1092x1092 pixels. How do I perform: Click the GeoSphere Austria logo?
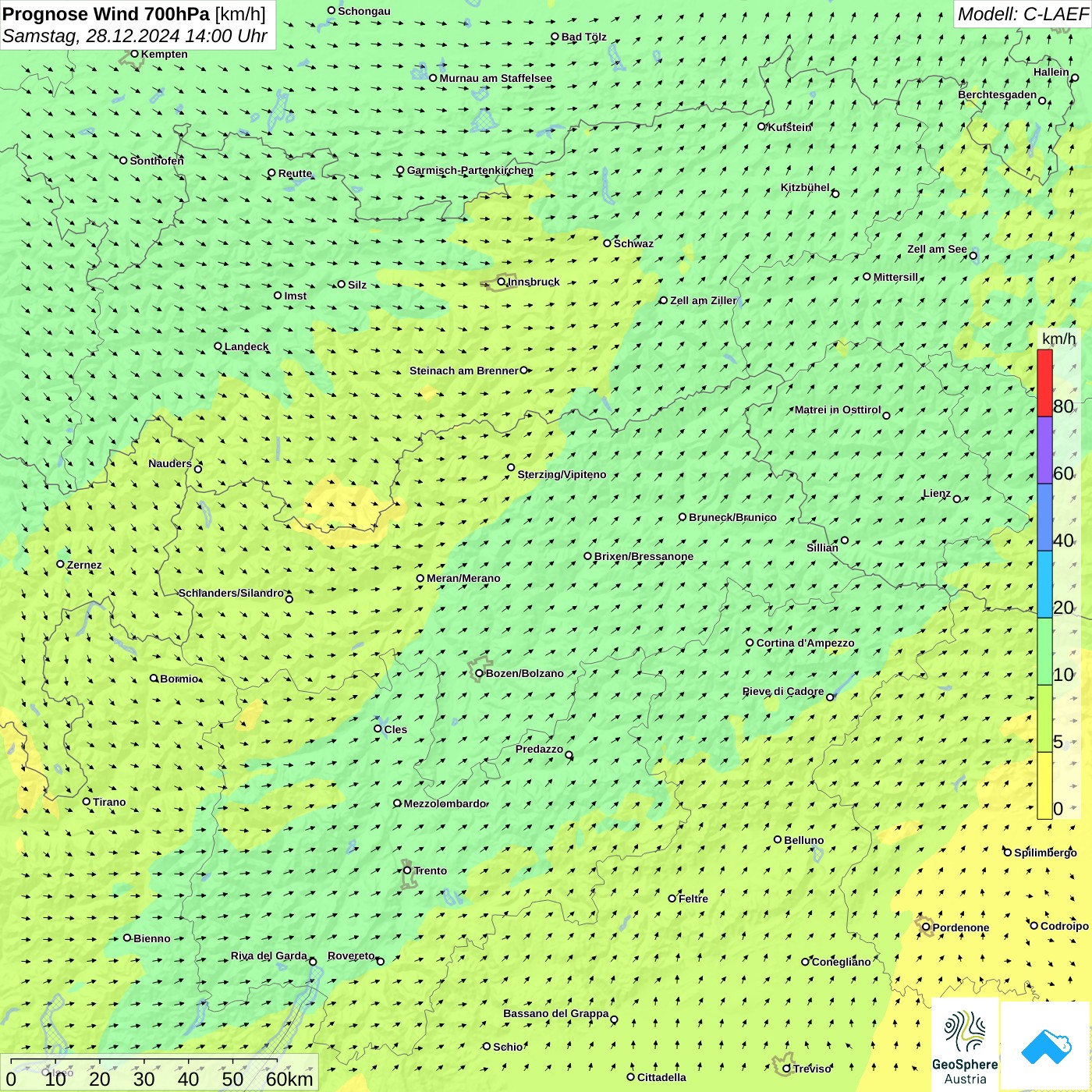coord(965,1045)
